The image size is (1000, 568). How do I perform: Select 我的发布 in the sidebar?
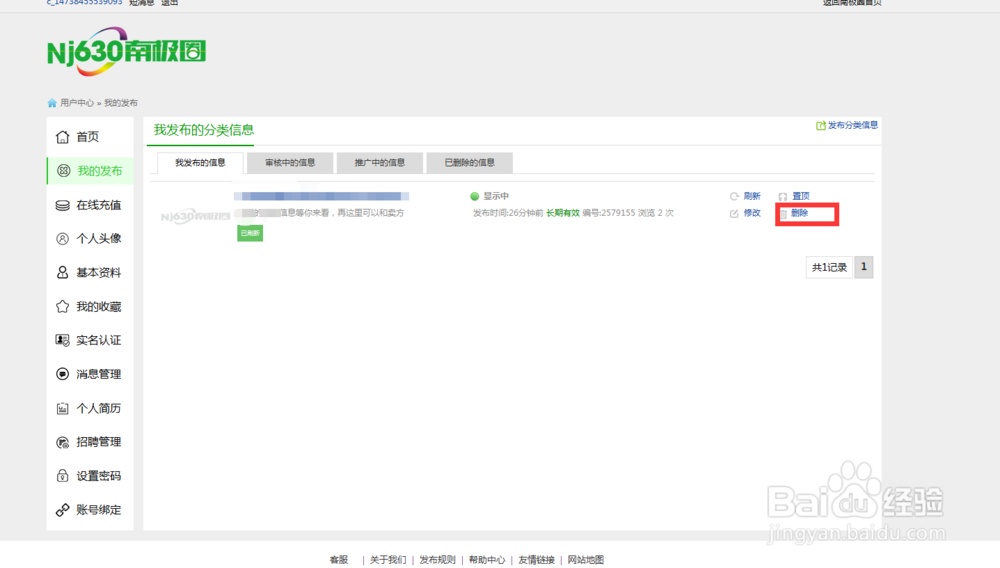click(90, 171)
